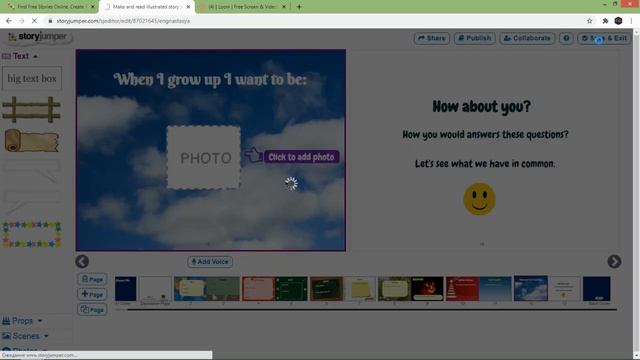Viewport: 640px width, 360px height.
Task: Open the green chalkboard frame page thumbnail
Action: click(291, 289)
